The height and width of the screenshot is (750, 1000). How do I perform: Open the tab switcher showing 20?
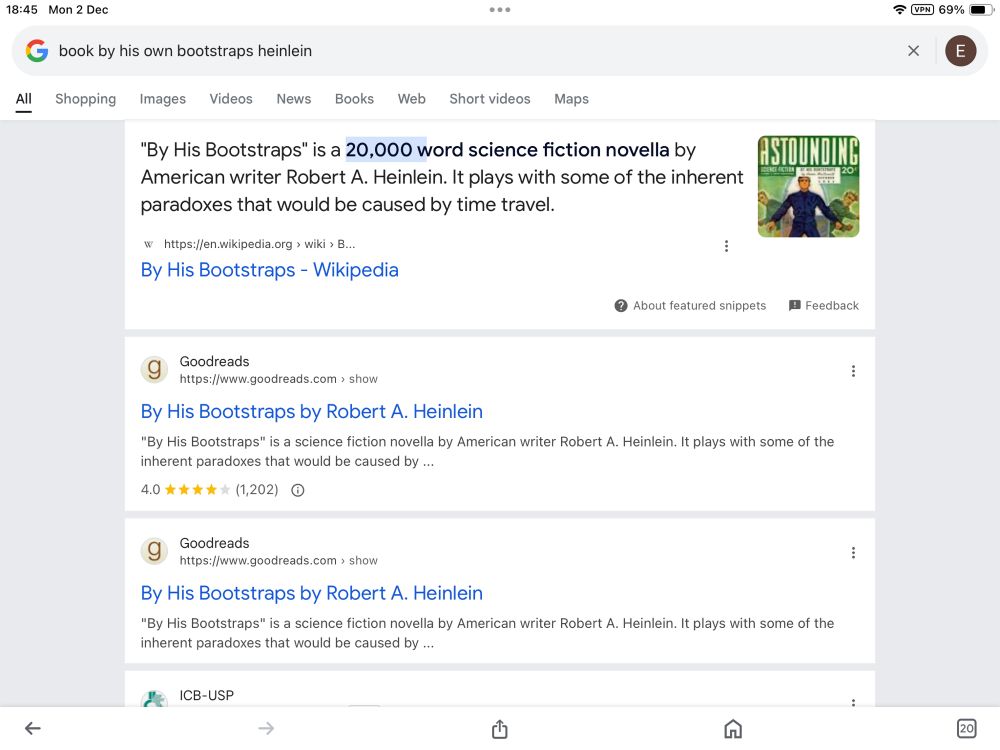[x=967, y=728]
